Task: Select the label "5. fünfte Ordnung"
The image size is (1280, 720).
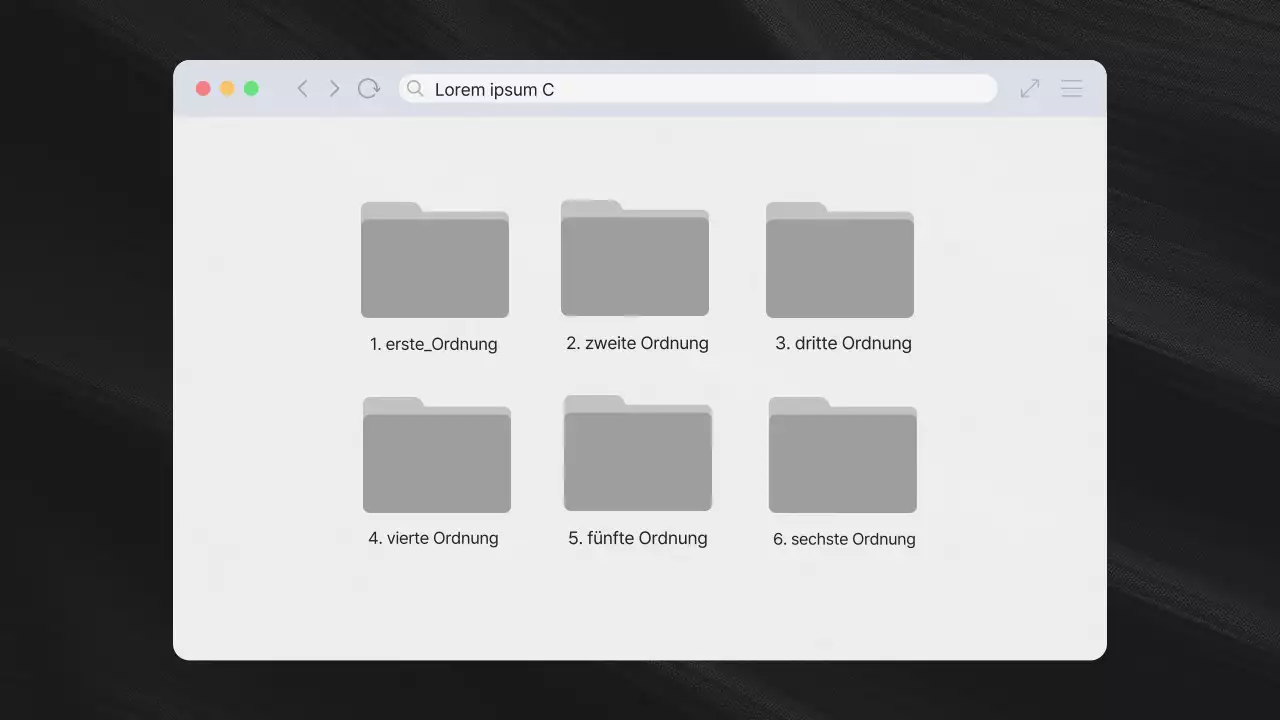Action: point(637,538)
